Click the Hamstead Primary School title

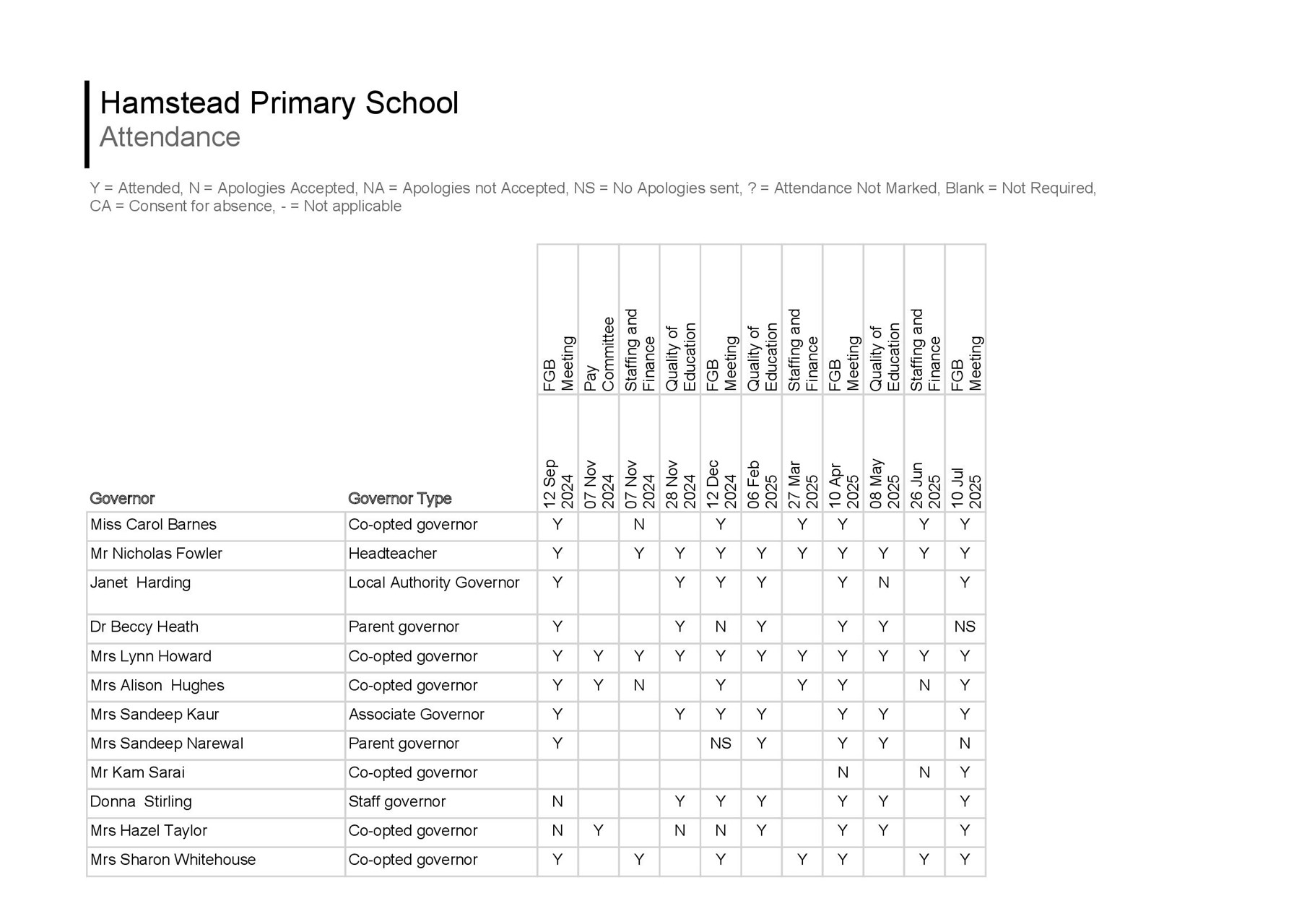(279, 103)
